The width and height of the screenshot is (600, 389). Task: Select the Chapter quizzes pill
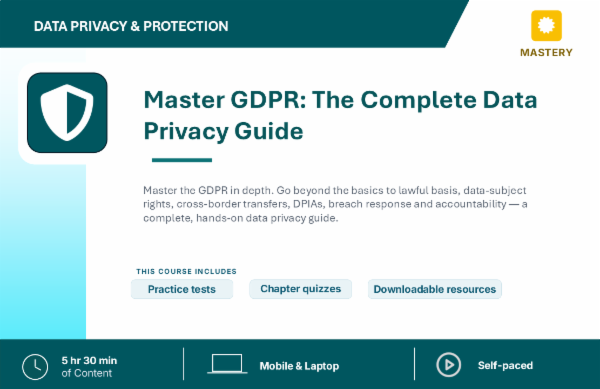[x=300, y=289]
